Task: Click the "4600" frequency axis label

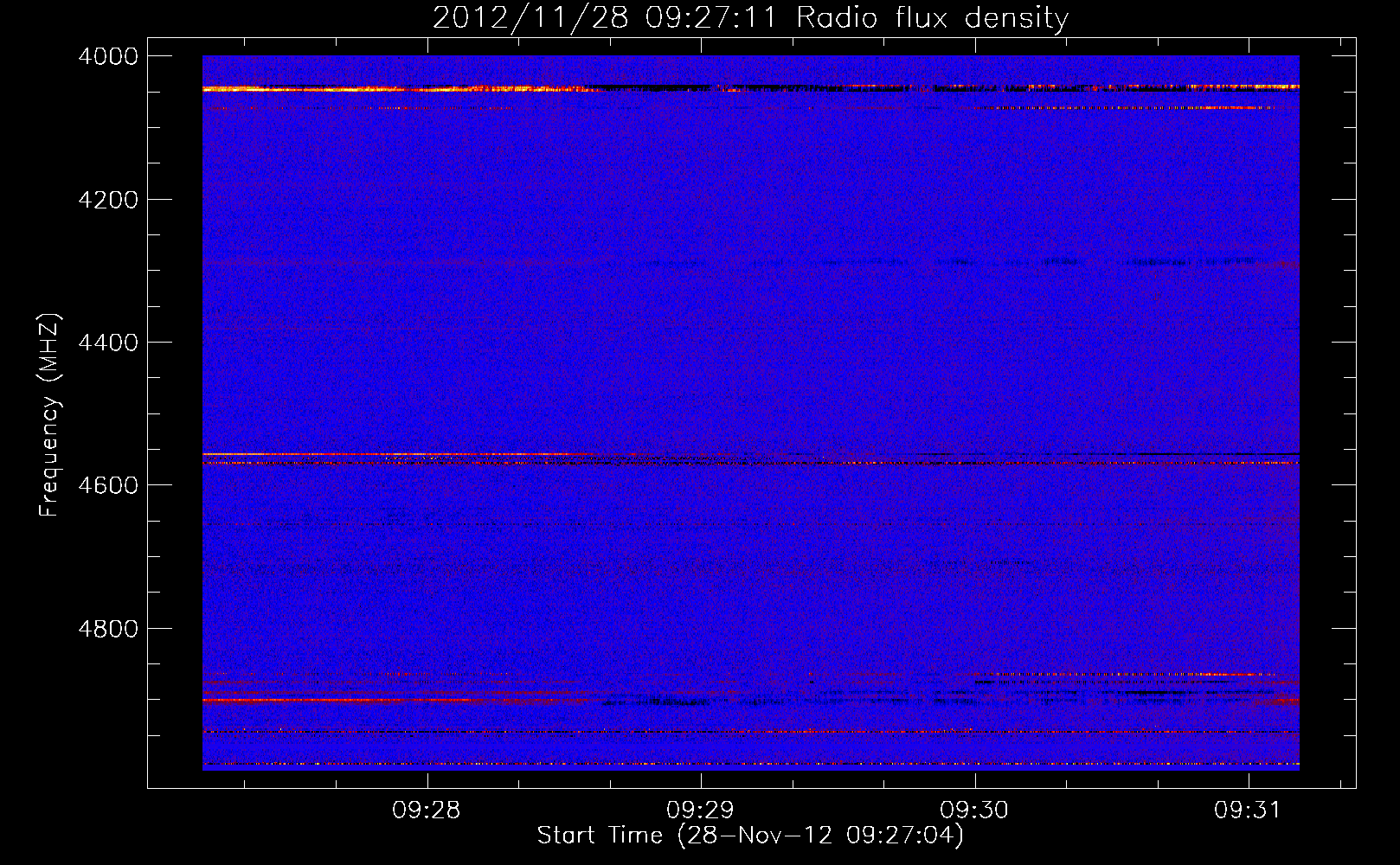Action: pyautogui.click(x=108, y=485)
